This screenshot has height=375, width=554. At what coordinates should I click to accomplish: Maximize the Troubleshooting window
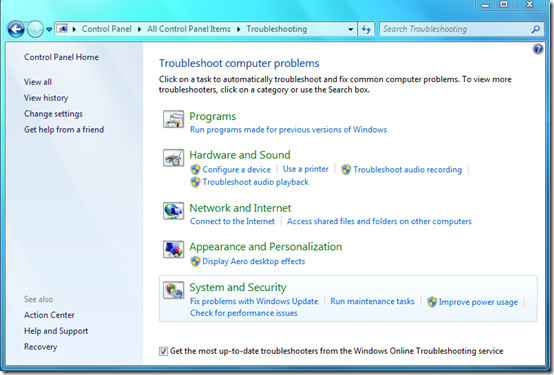[504, 5]
